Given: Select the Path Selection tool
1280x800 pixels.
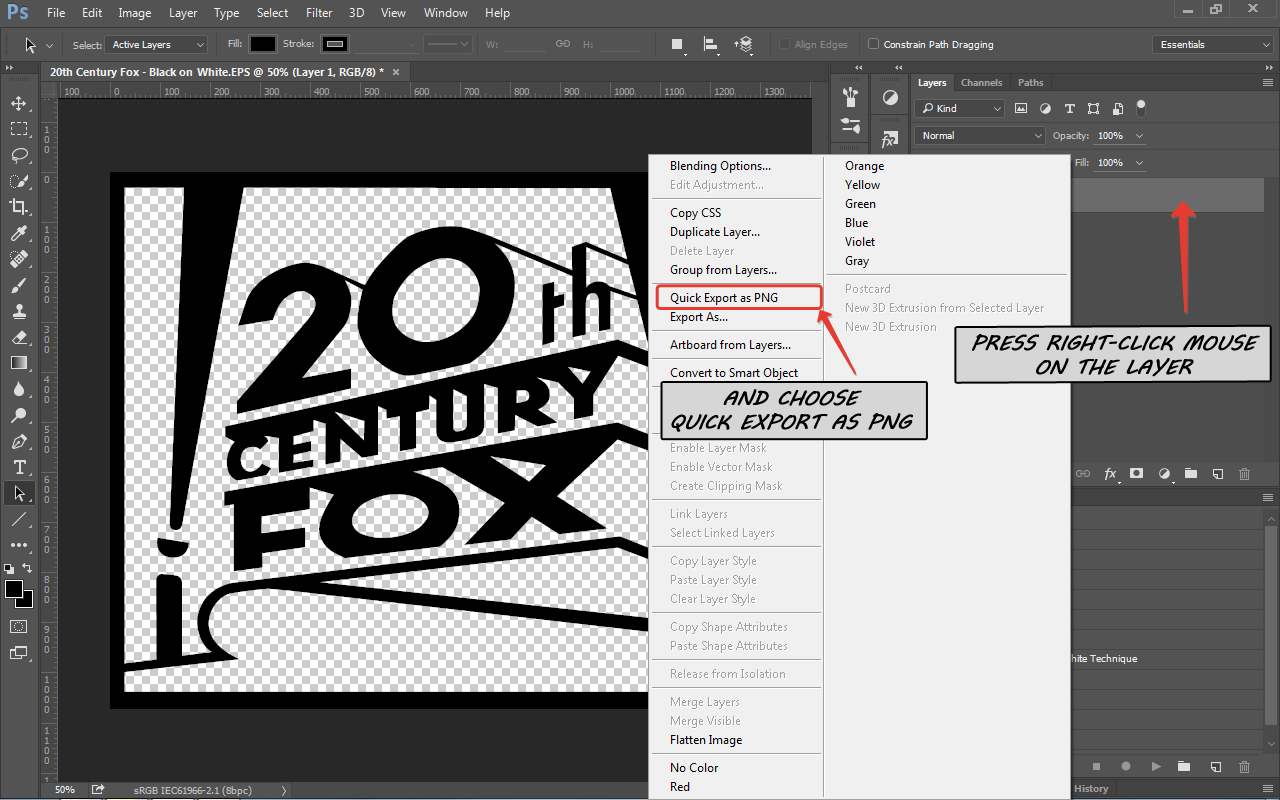Looking at the screenshot, I should click(x=19, y=493).
